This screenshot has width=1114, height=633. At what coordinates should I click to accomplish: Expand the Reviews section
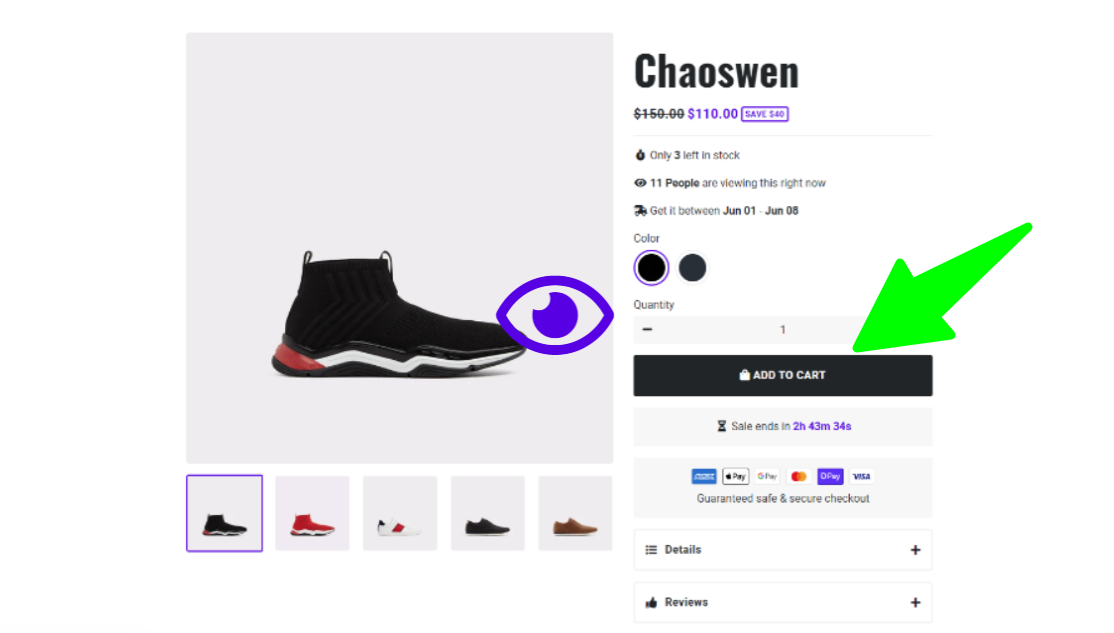click(782, 602)
